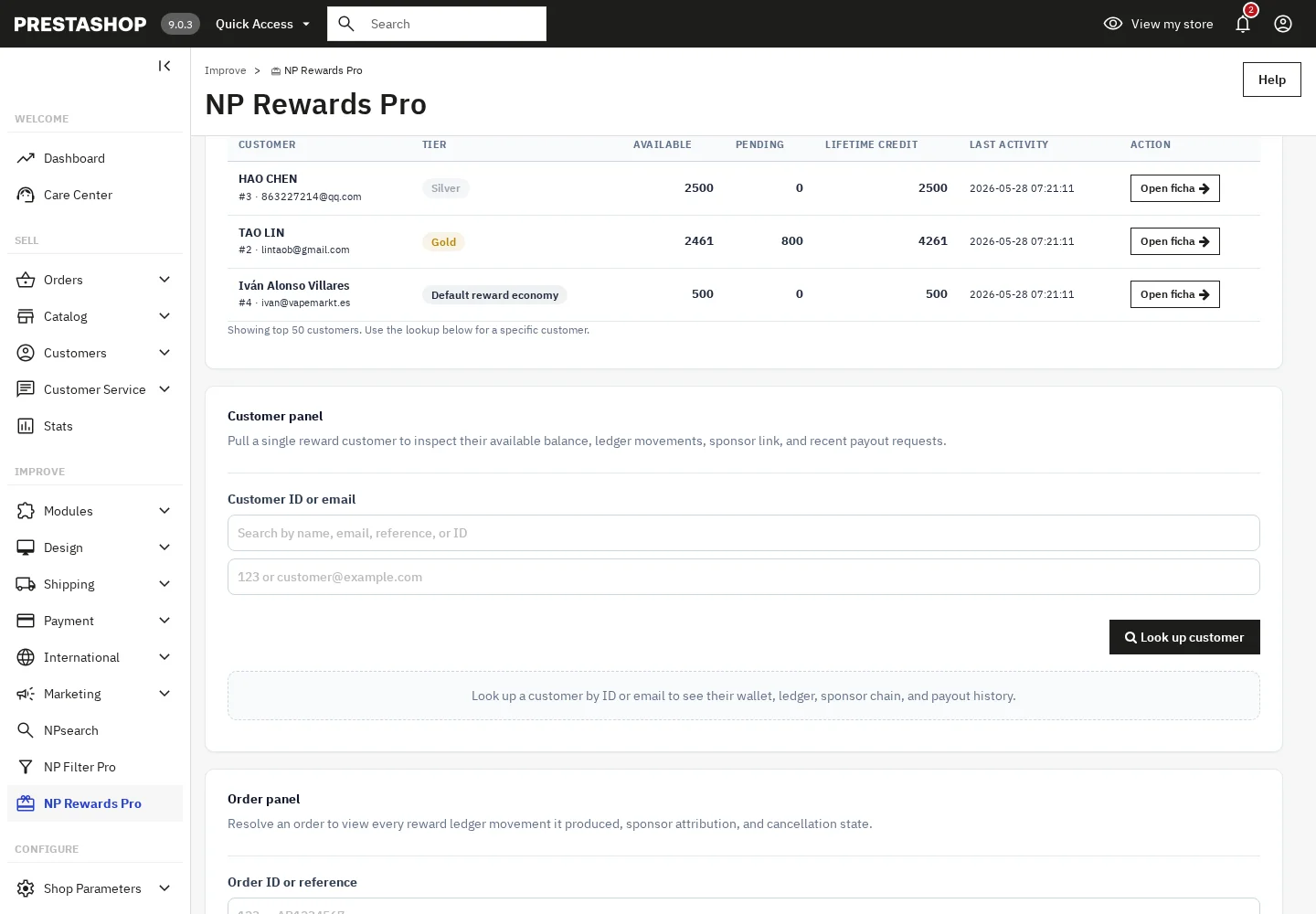Expand the Marketing submenu chevron
The image size is (1316, 914).
pyautogui.click(x=164, y=694)
